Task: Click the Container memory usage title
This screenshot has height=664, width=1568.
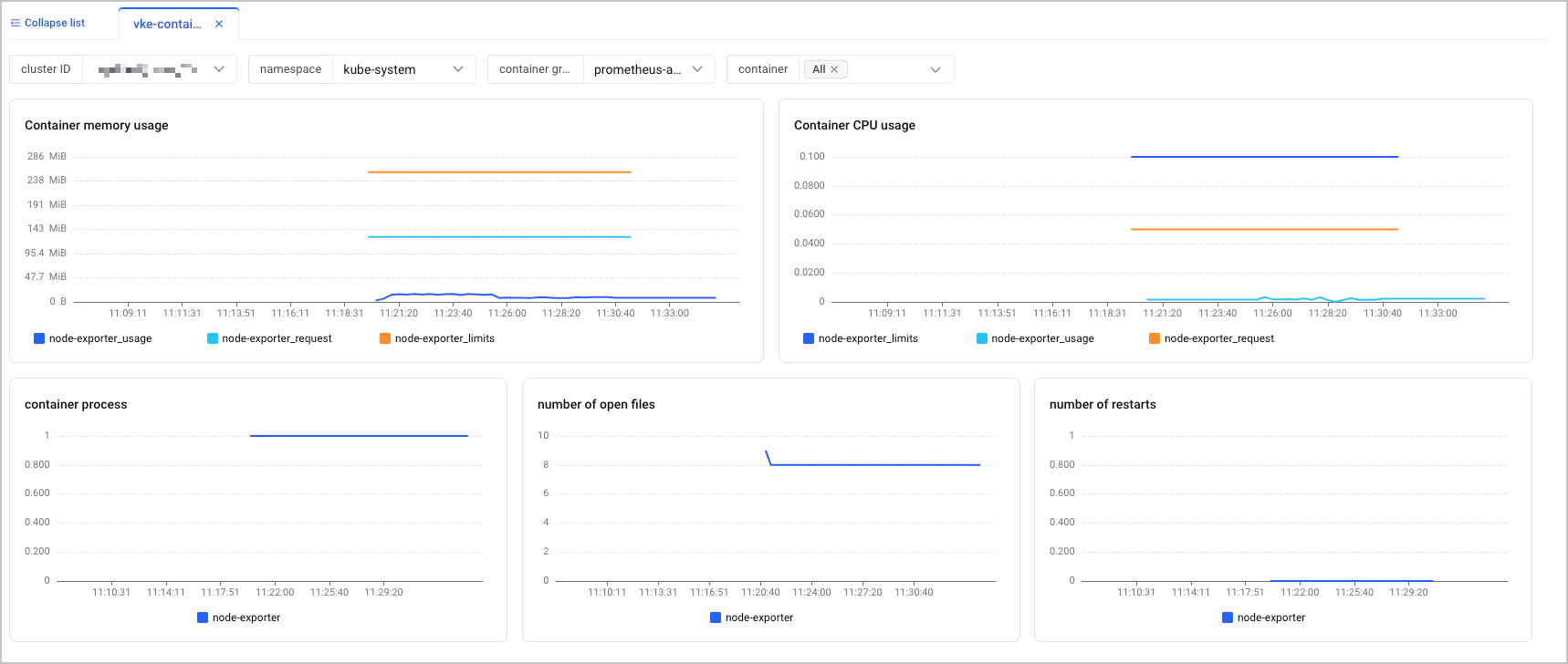Action: (97, 125)
